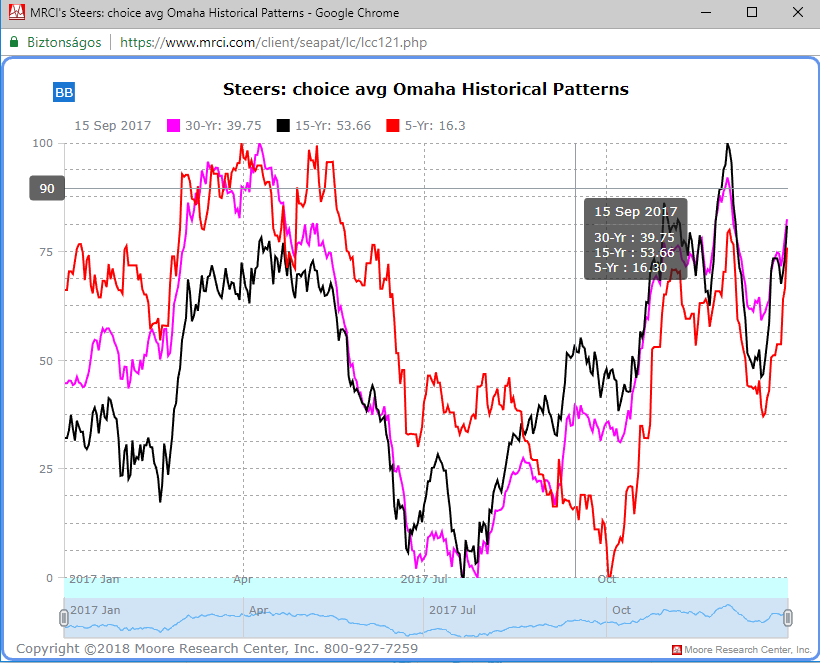Close the Chrome window
The height and width of the screenshot is (663, 820).
point(798,12)
